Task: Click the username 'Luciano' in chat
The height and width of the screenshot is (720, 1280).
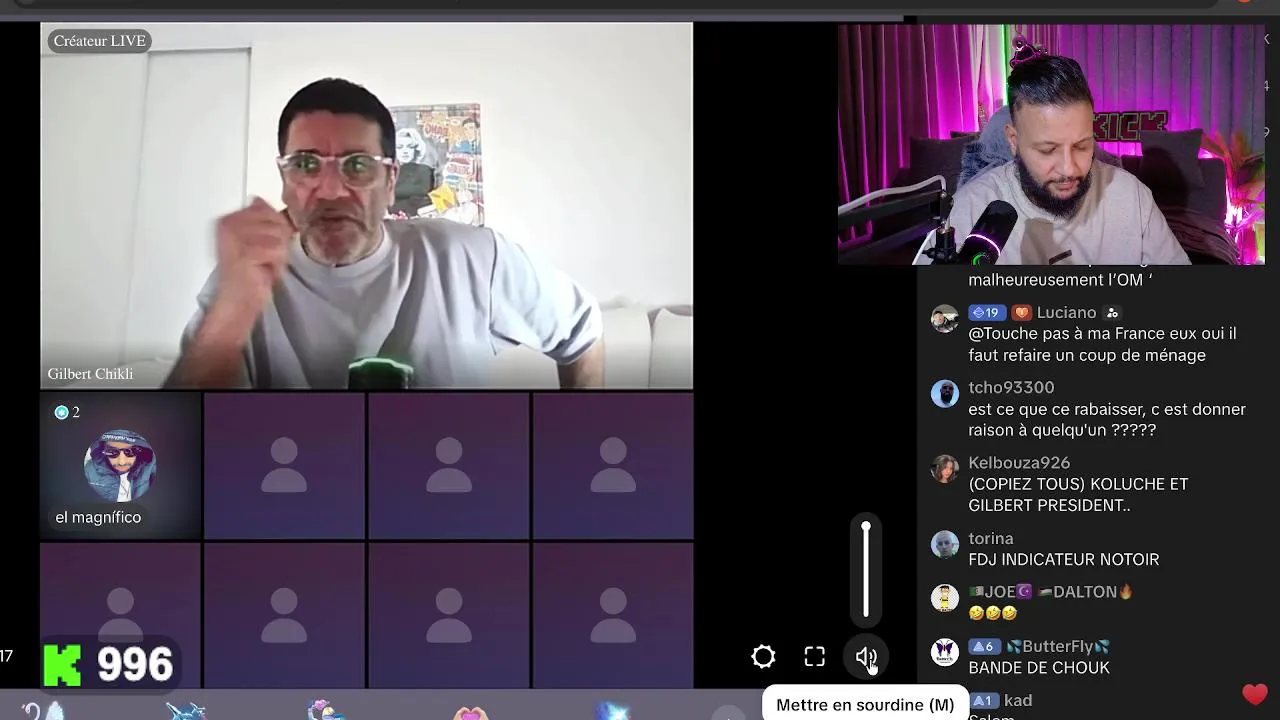Action: (1066, 312)
